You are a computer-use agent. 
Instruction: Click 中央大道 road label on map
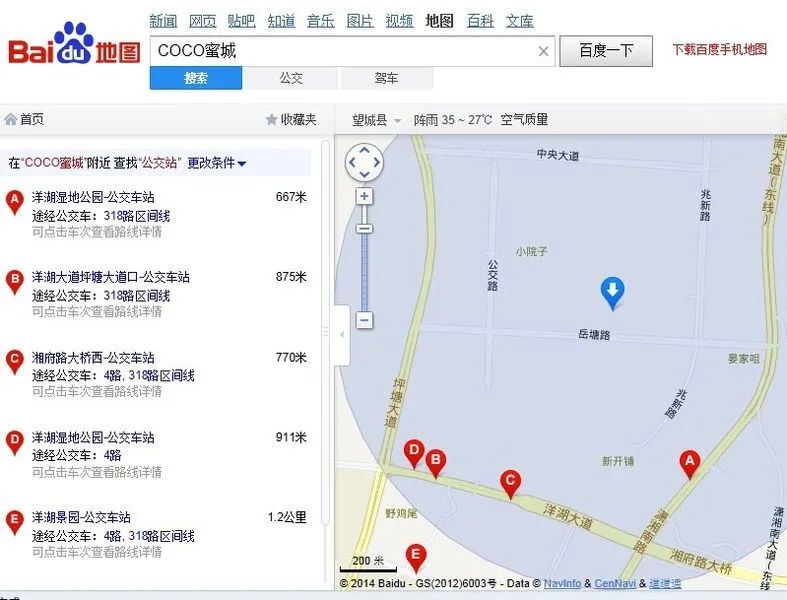[x=558, y=155]
